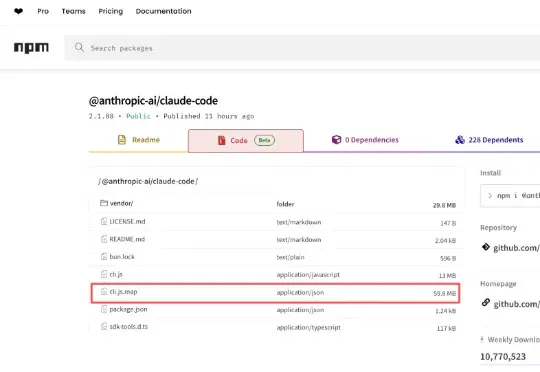Click the 2.1.88 version text
This screenshot has height=372, width=540.
point(101,116)
